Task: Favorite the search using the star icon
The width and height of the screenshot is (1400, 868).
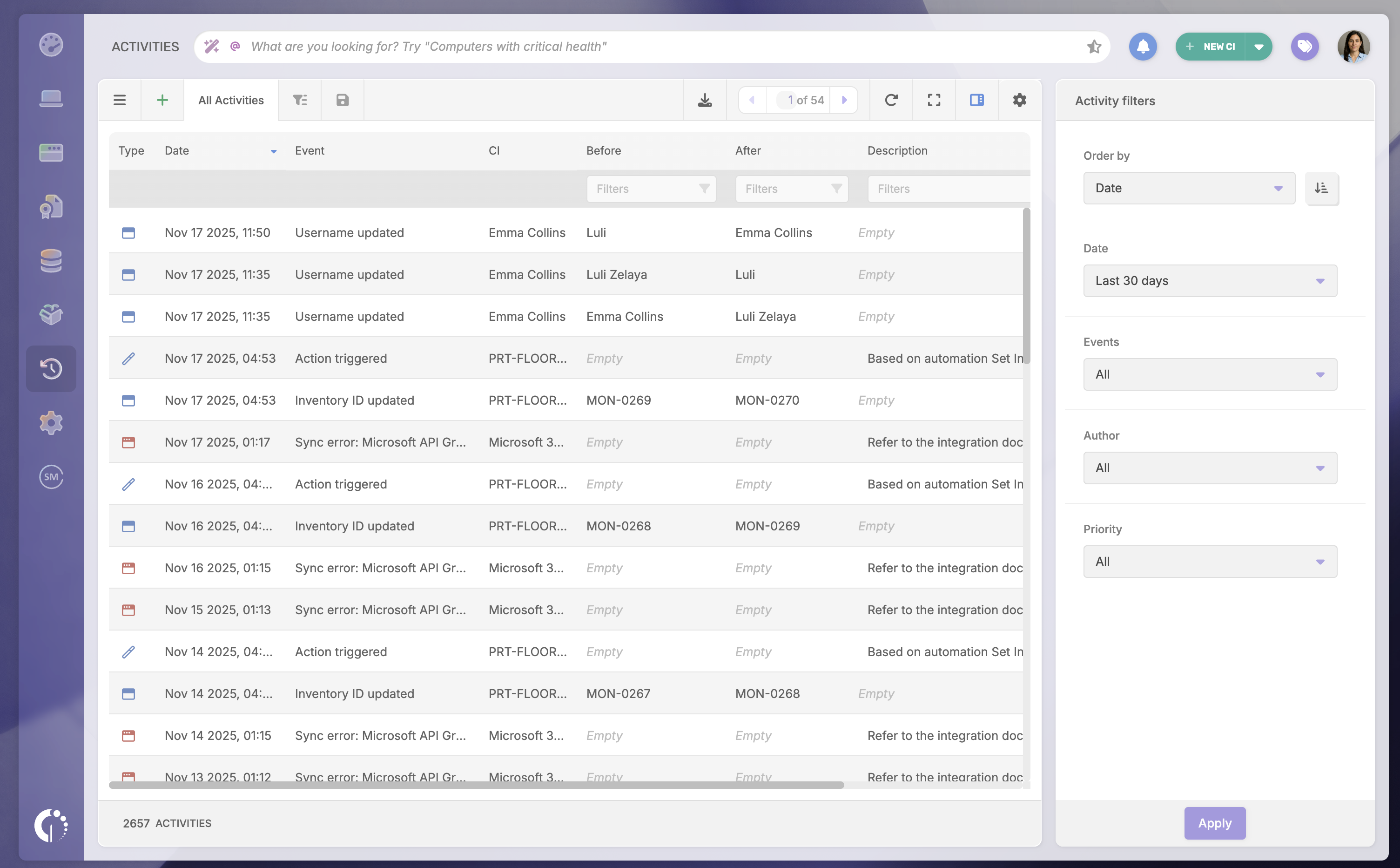Action: (1094, 47)
